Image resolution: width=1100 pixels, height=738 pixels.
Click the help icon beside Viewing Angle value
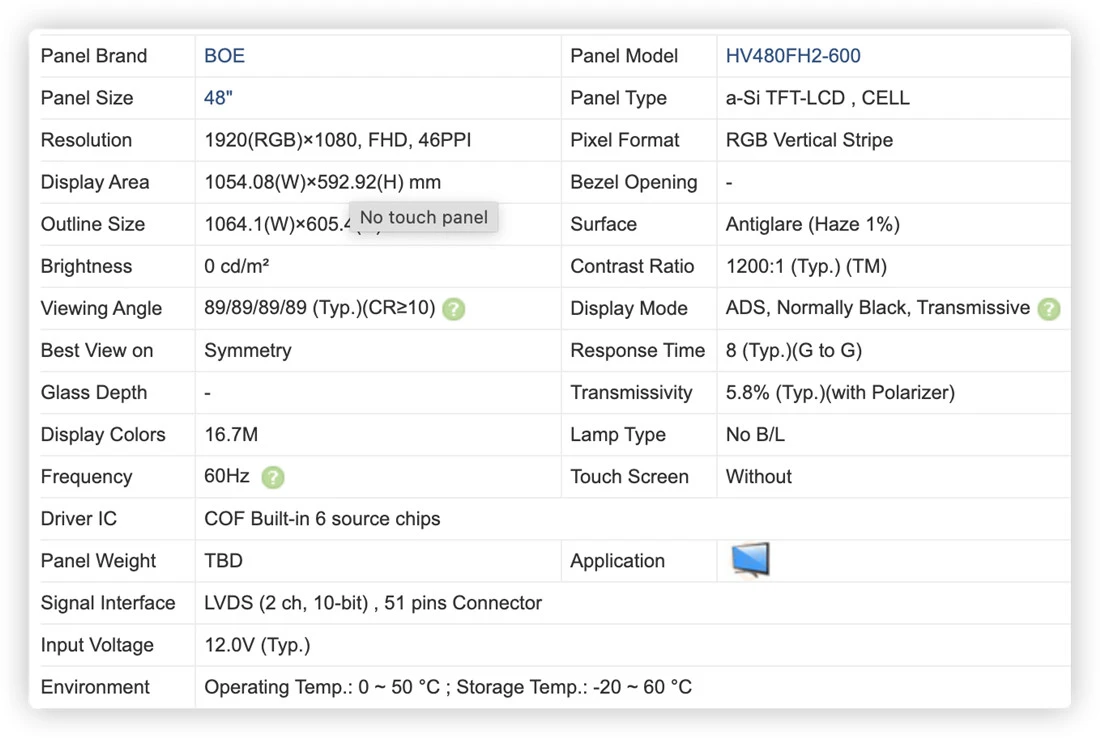[x=454, y=309]
